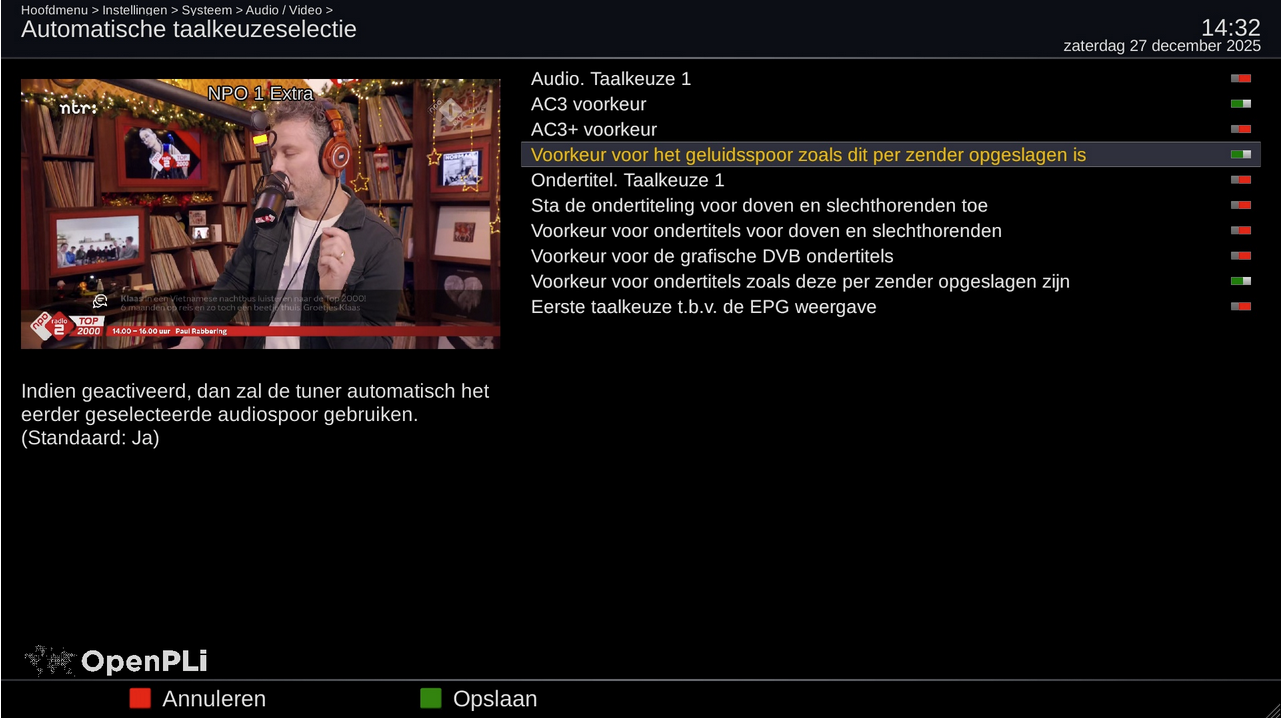Screen dimensions: 1282x718
Task: Toggle ondertiteling voor doven en slechthorenden toe
Action: pos(1241,205)
